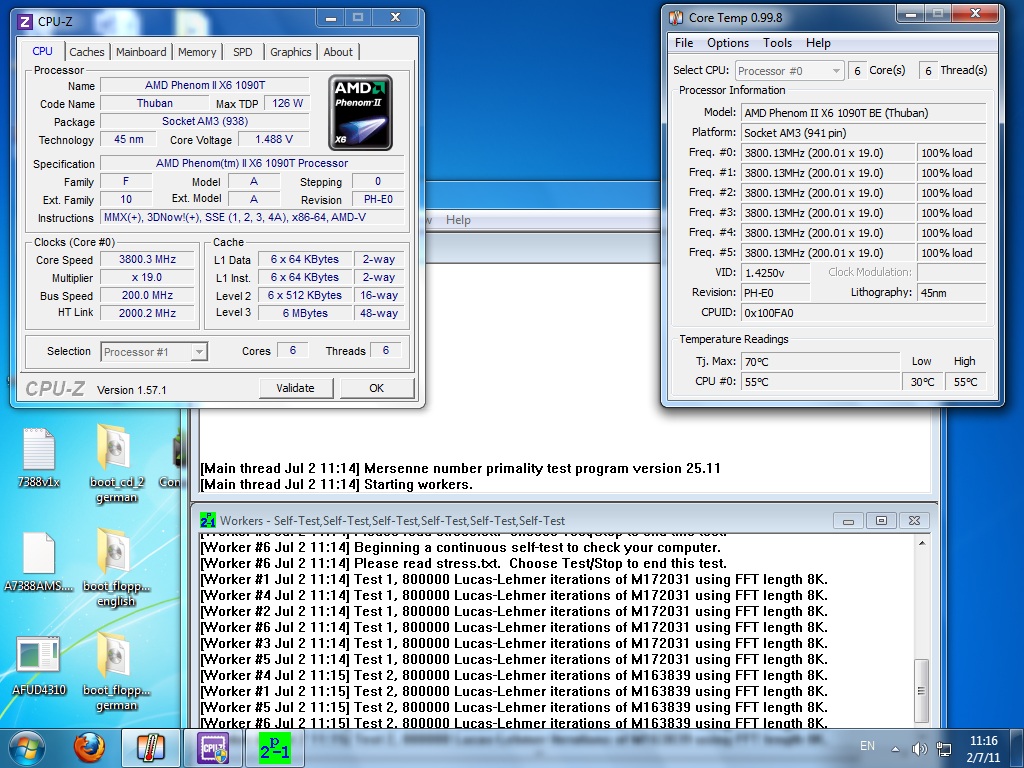The width and height of the screenshot is (1024, 768).
Task: Switch to the Caches tab
Action: pos(87,52)
